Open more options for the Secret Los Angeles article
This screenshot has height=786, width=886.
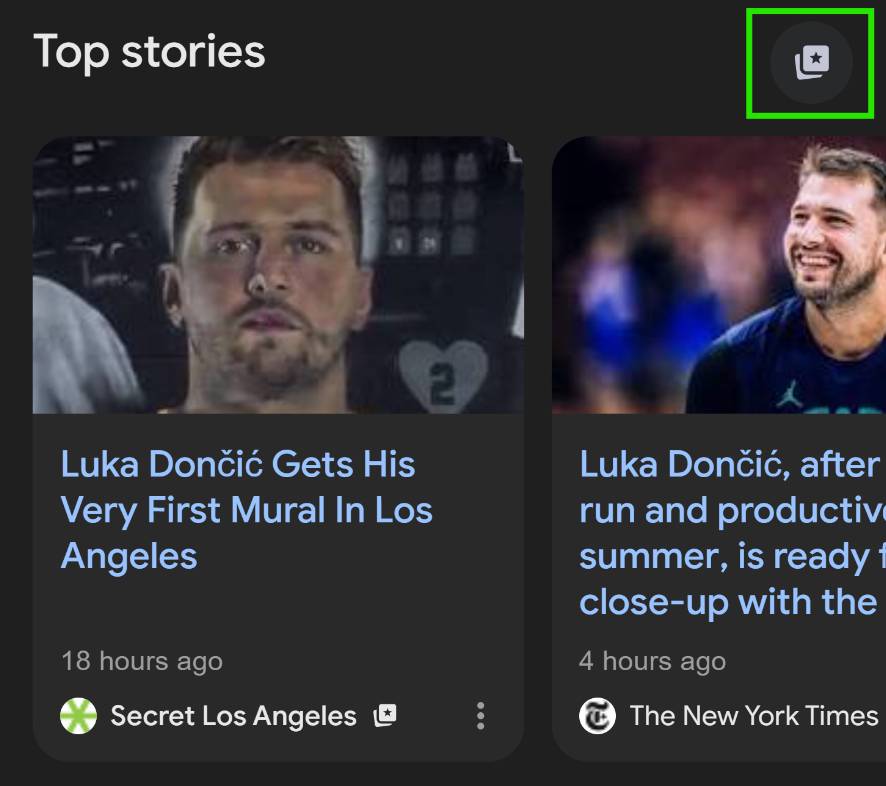(x=481, y=716)
